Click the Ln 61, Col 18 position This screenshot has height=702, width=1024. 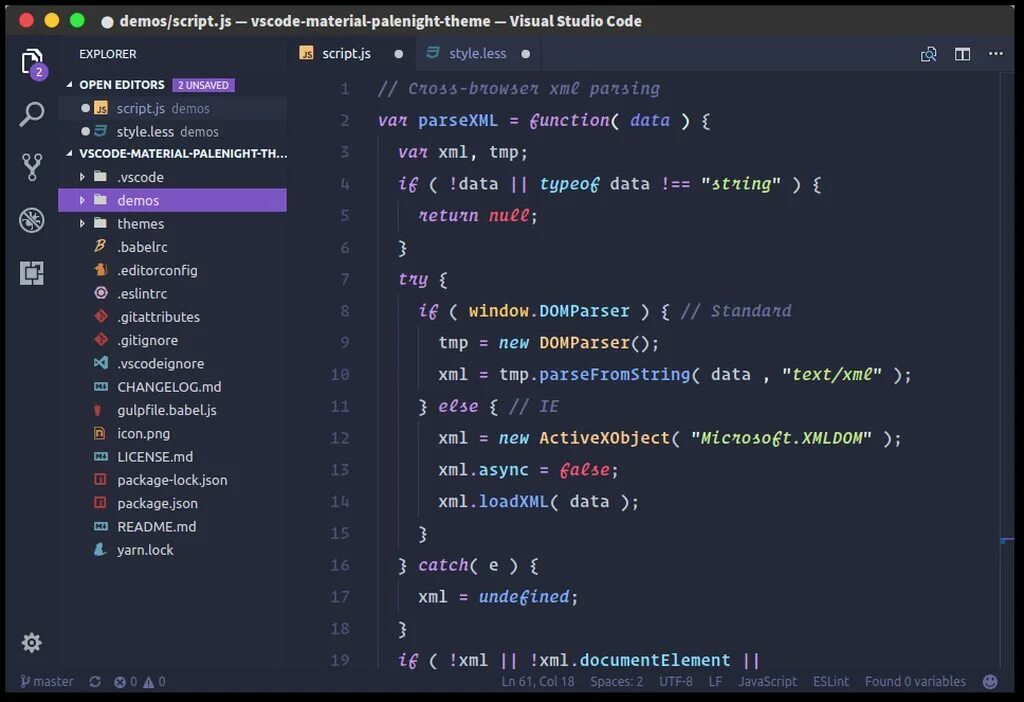538,682
